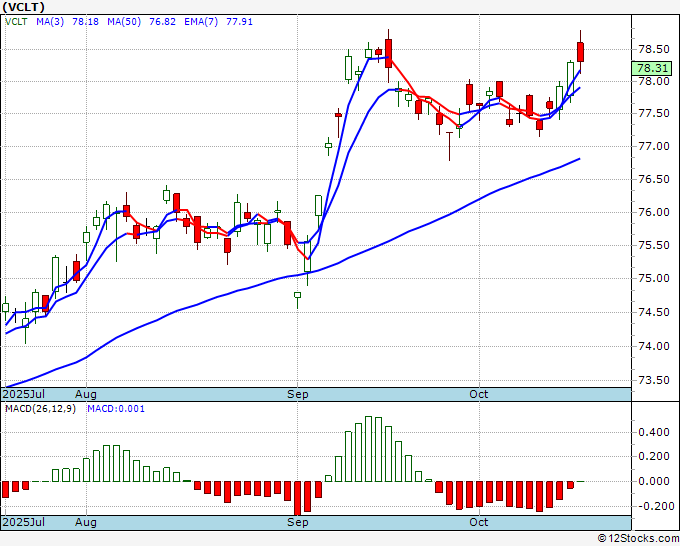This screenshot has width=680, height=546.
Task: Click the 78.50 price axis label
Action: 654,49
